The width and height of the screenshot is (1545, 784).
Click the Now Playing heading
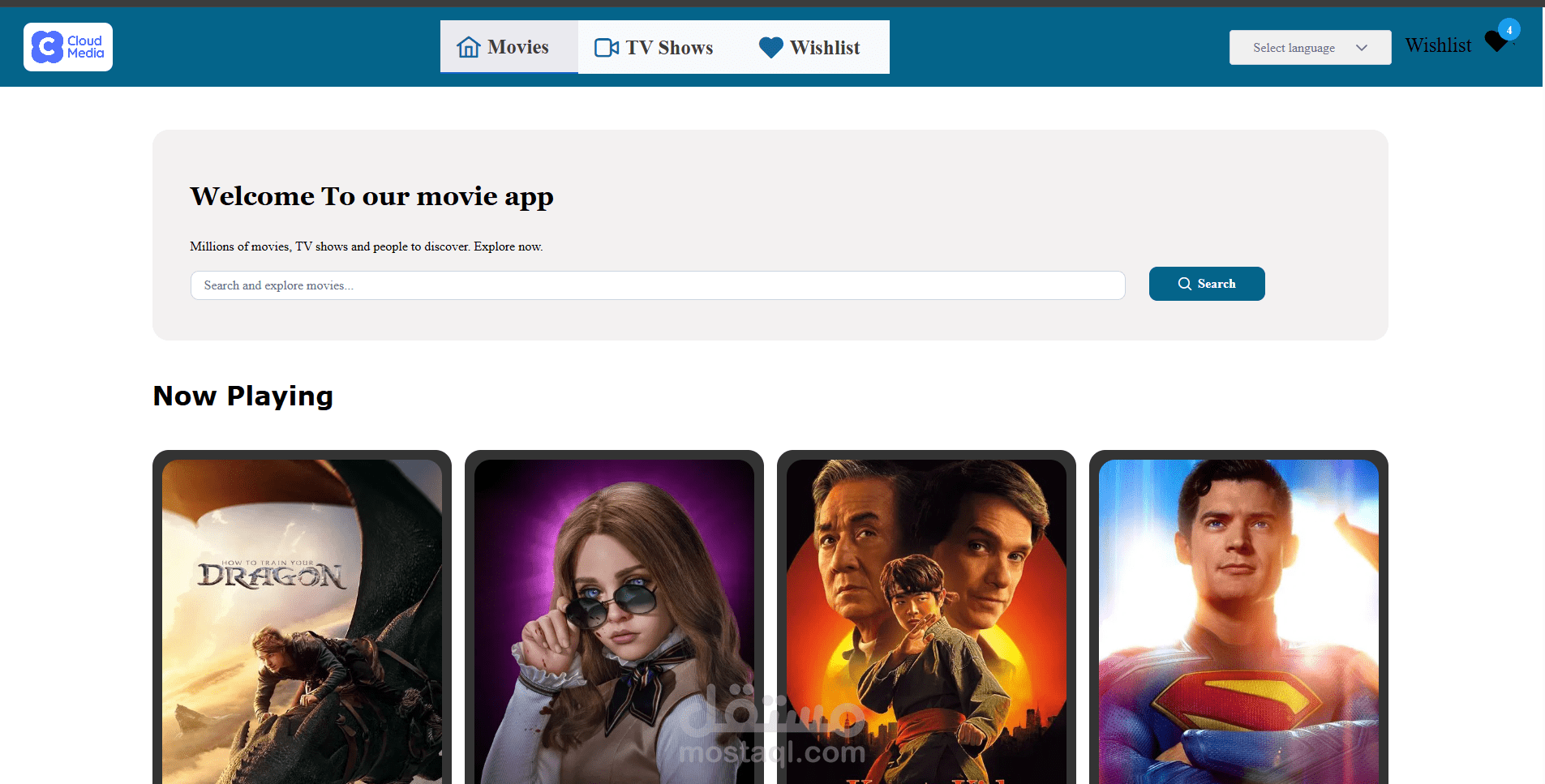243,396
